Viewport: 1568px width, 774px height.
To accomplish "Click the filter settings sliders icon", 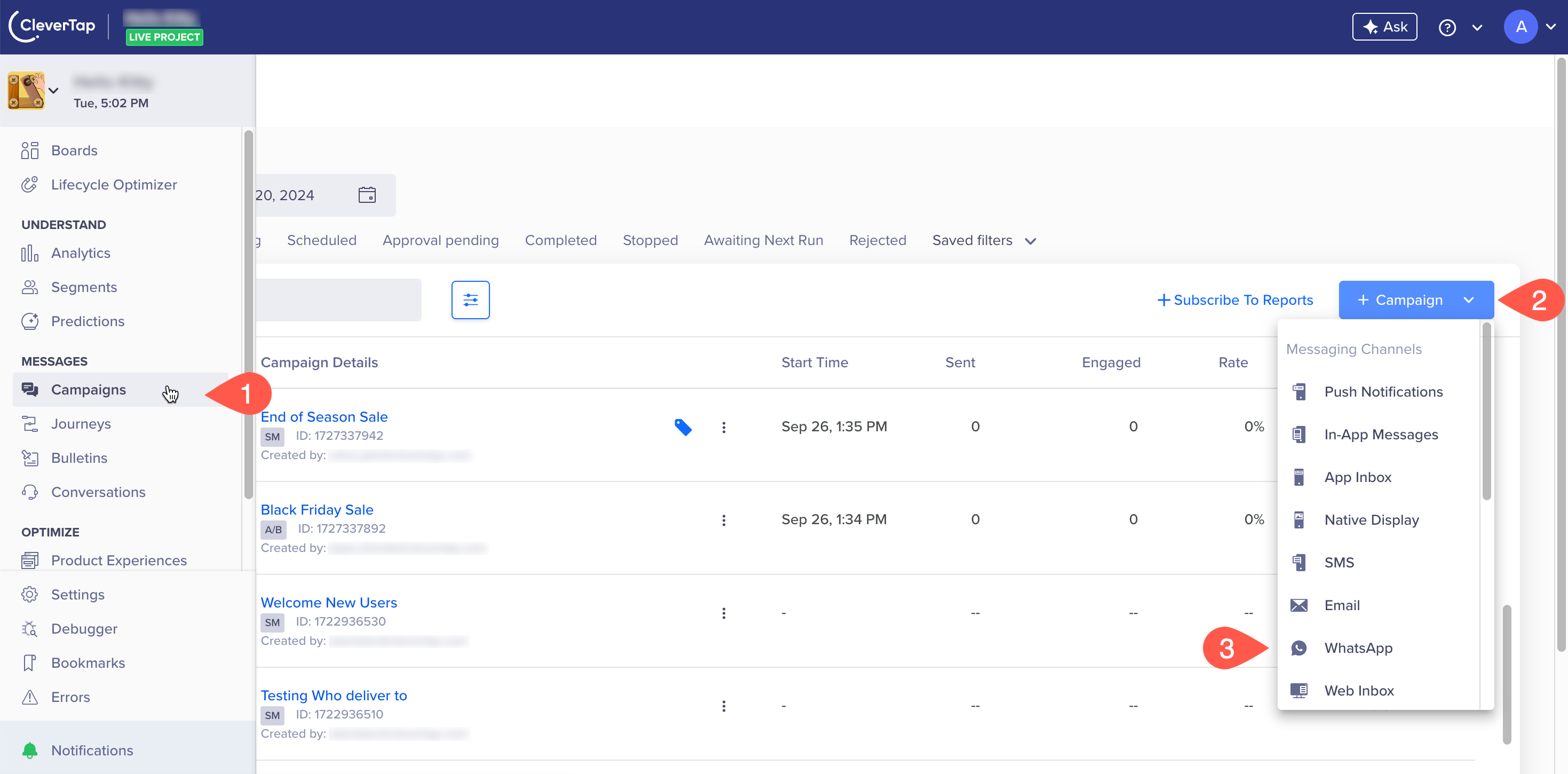I will point(470,299).
